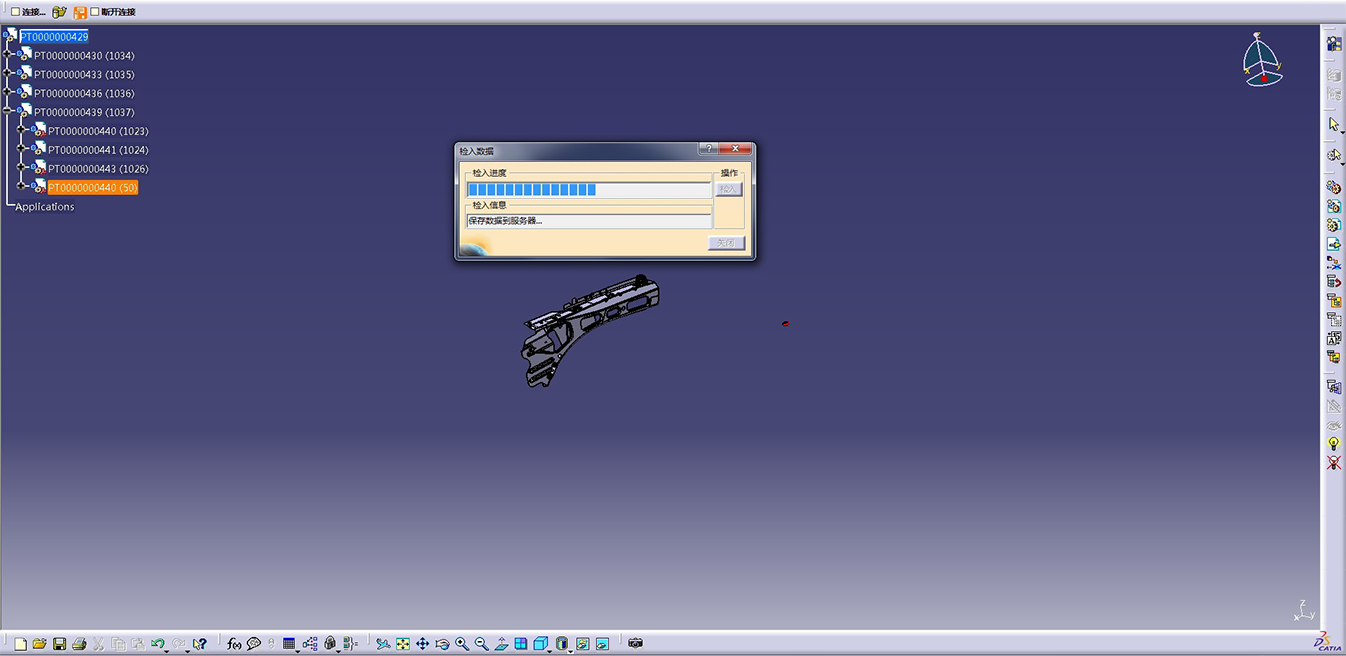Click the Shading view mode cylinder icon

[x=562, y=644]
